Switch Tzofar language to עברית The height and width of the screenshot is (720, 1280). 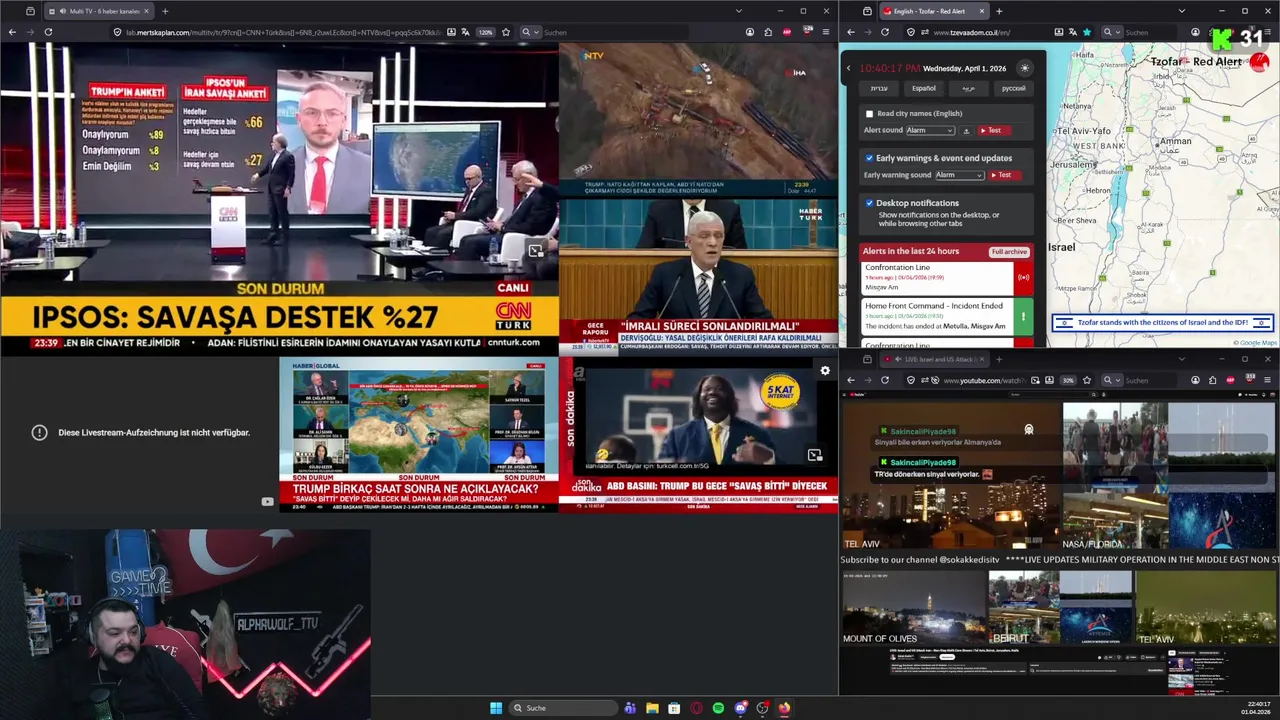coord(879,88)
